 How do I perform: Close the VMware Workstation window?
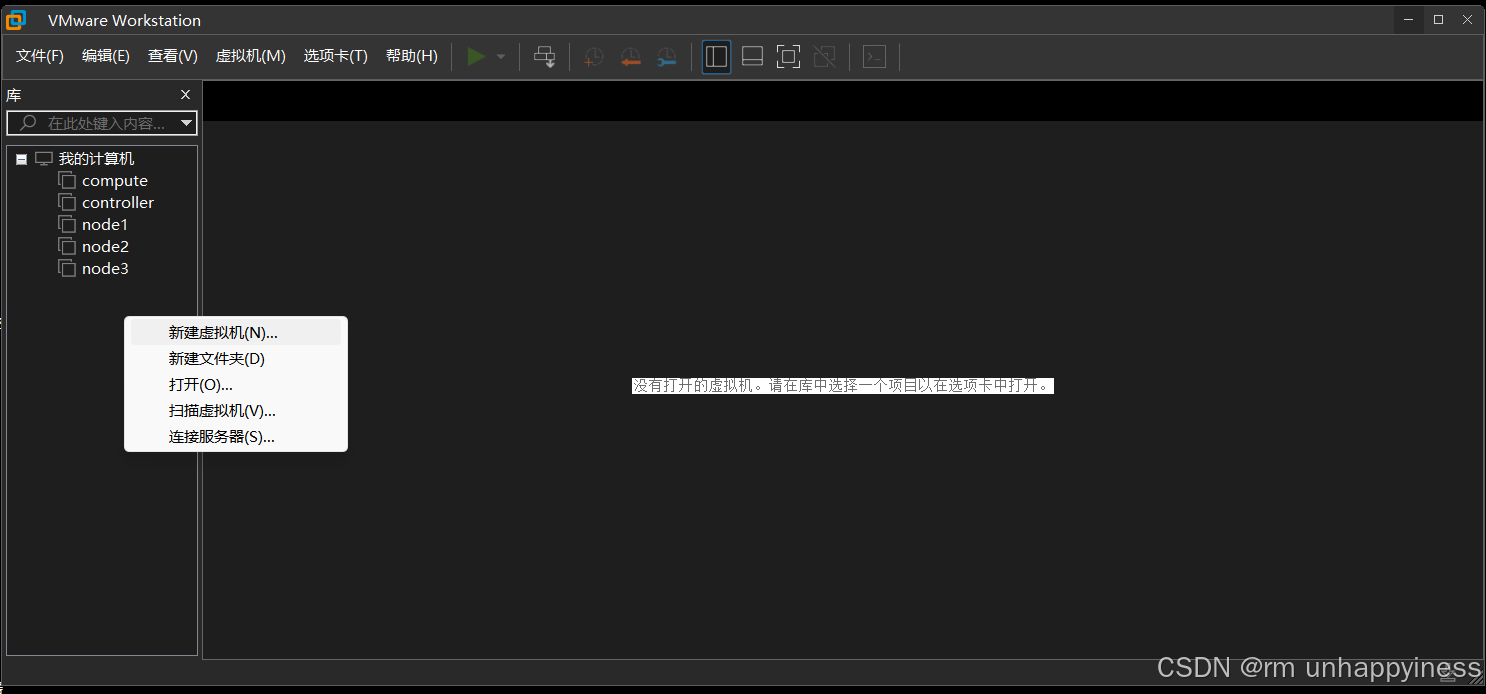pos(1468,19)
